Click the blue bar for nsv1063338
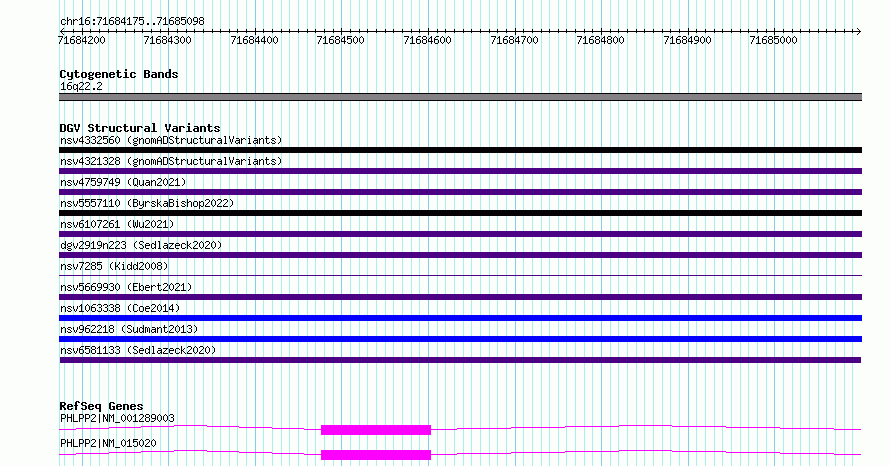890x466 pixels. tap(460, 318)
